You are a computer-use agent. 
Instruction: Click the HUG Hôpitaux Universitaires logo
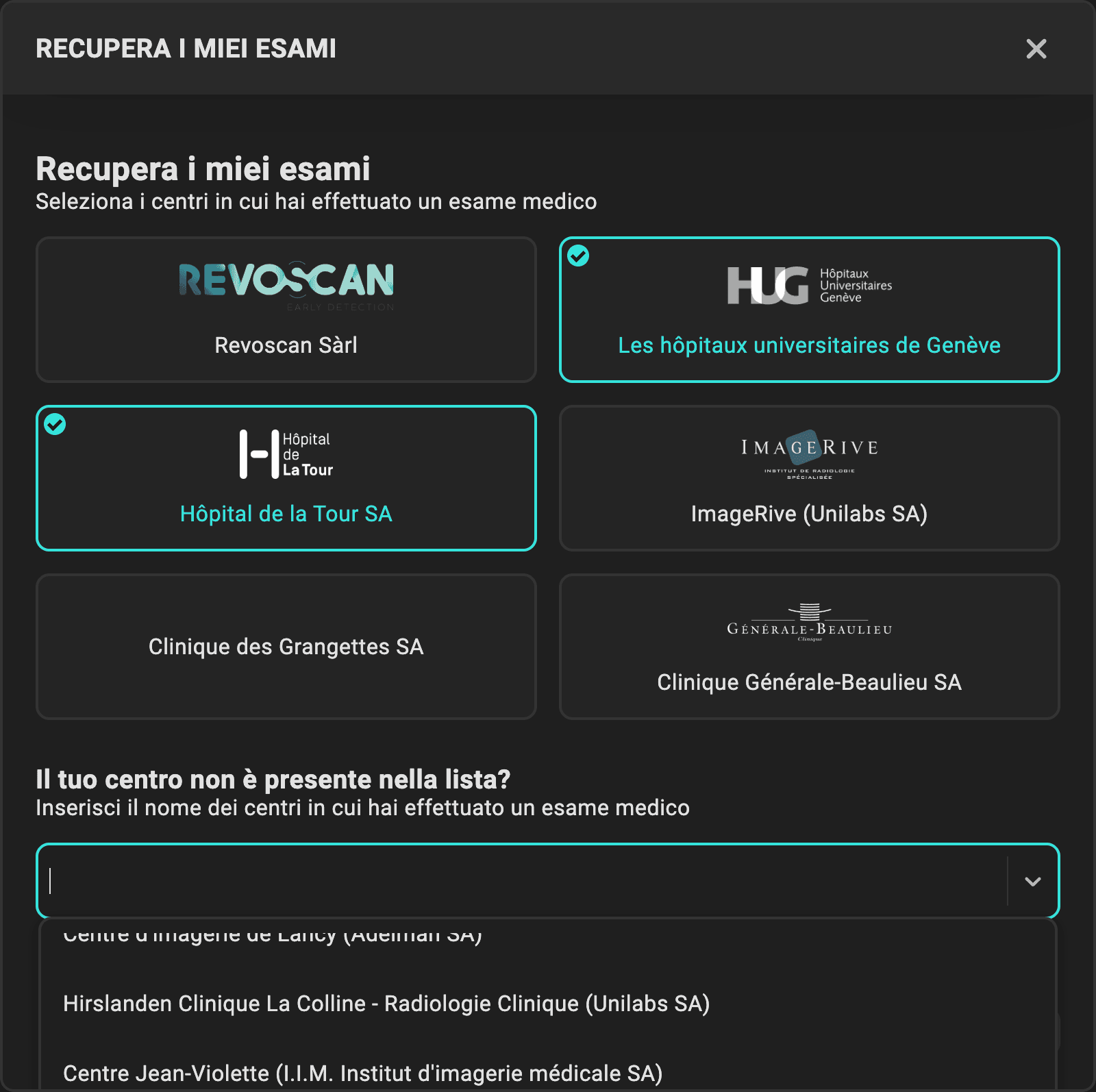click(x=809, y=286)
